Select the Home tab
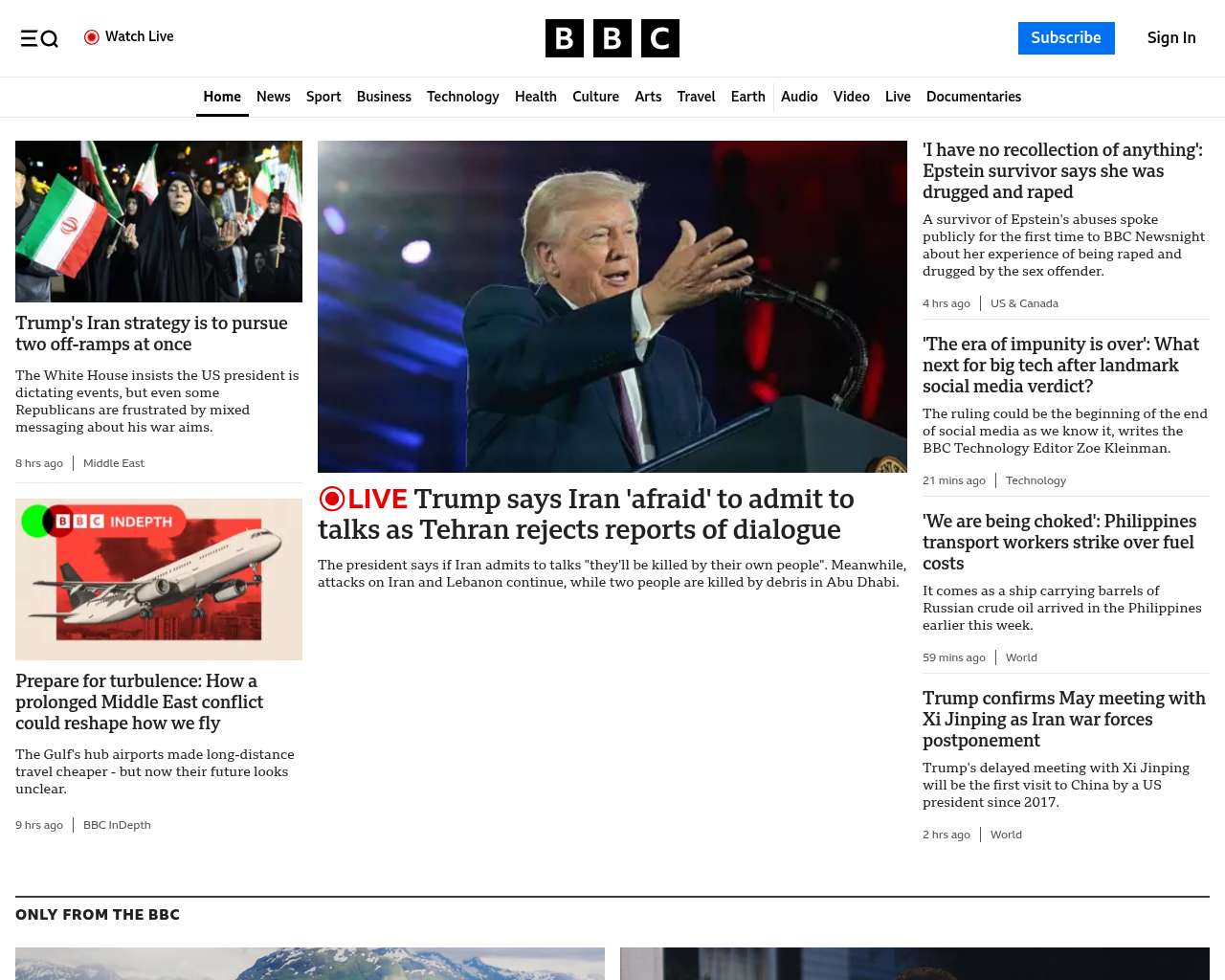1225x980 pixels. click(222, 97)
